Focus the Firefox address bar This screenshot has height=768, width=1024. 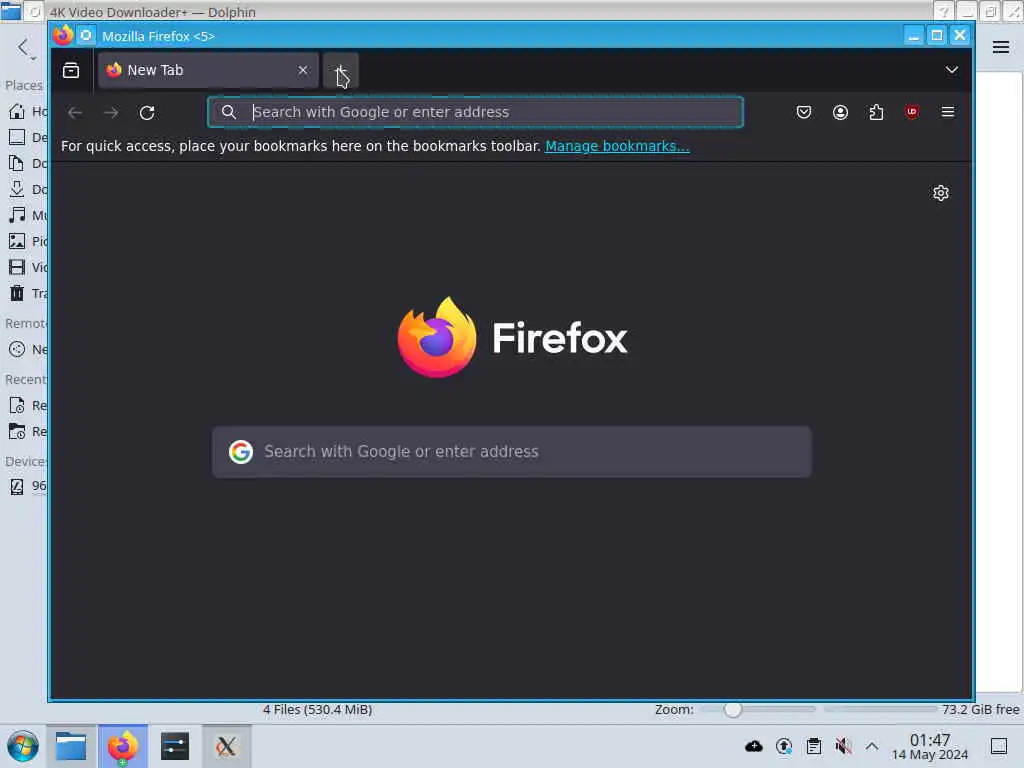(475, 112)
